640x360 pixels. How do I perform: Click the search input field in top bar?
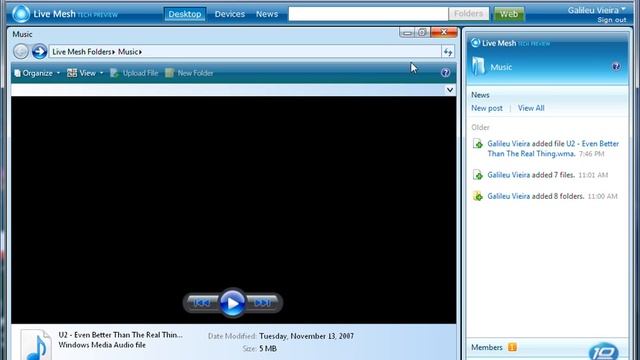tap(368, 14)
